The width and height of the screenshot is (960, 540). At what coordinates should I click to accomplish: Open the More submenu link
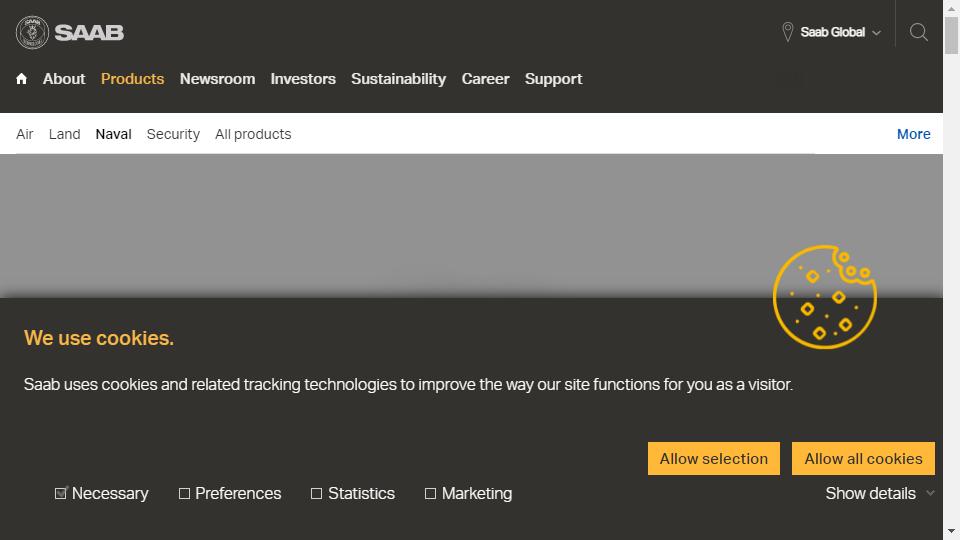click(x=913, y=134)
